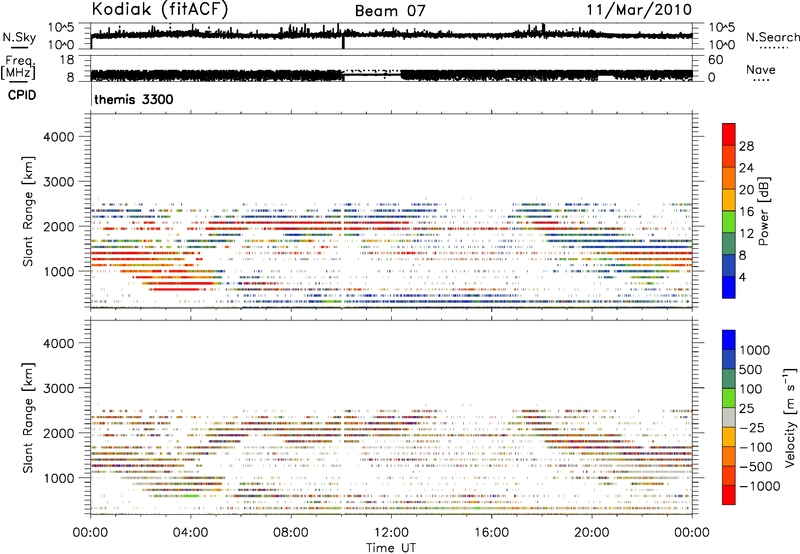The width and height of the screenshot is (800, 554).
Task: Click the dotted line sample under Nave
Action: tap(761, 80)
